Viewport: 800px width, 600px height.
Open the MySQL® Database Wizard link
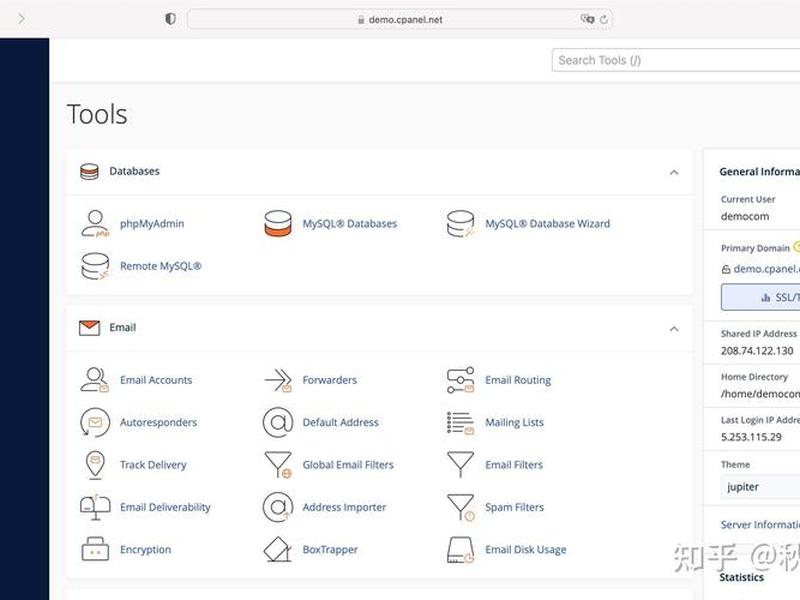(547, 223)
